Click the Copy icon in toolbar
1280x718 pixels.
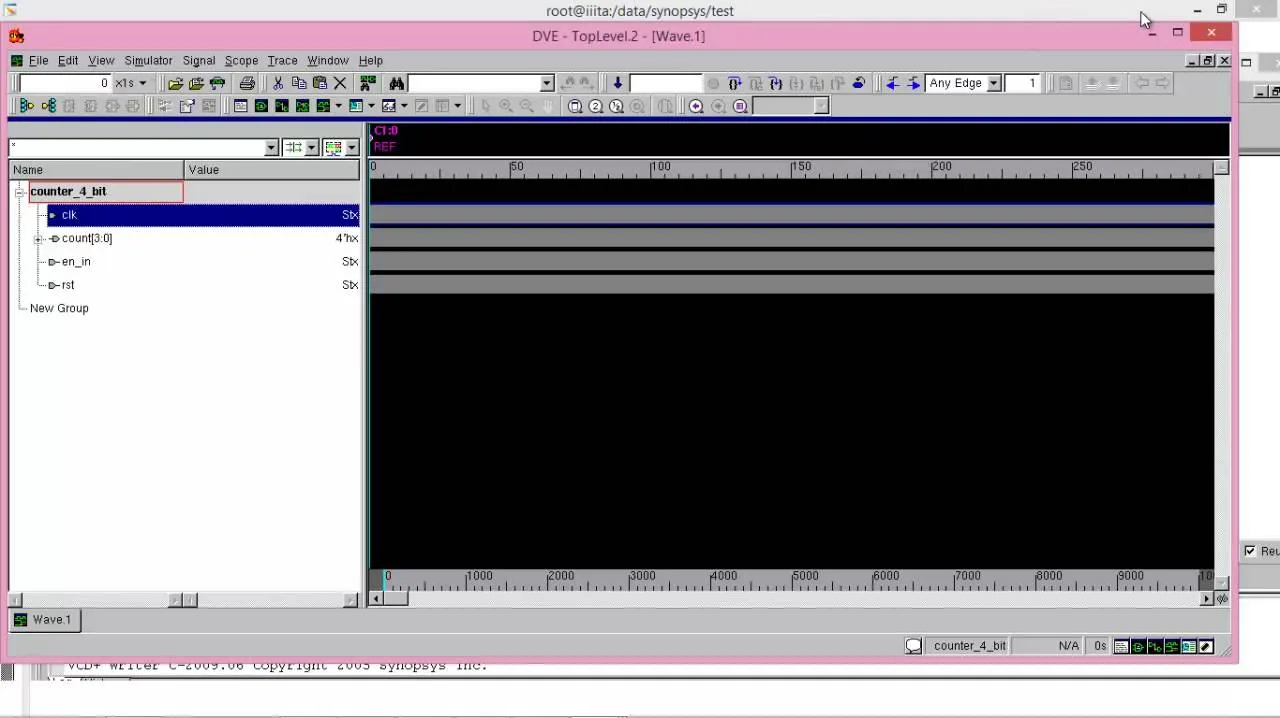pyautogui.click(x=299, y=83)
